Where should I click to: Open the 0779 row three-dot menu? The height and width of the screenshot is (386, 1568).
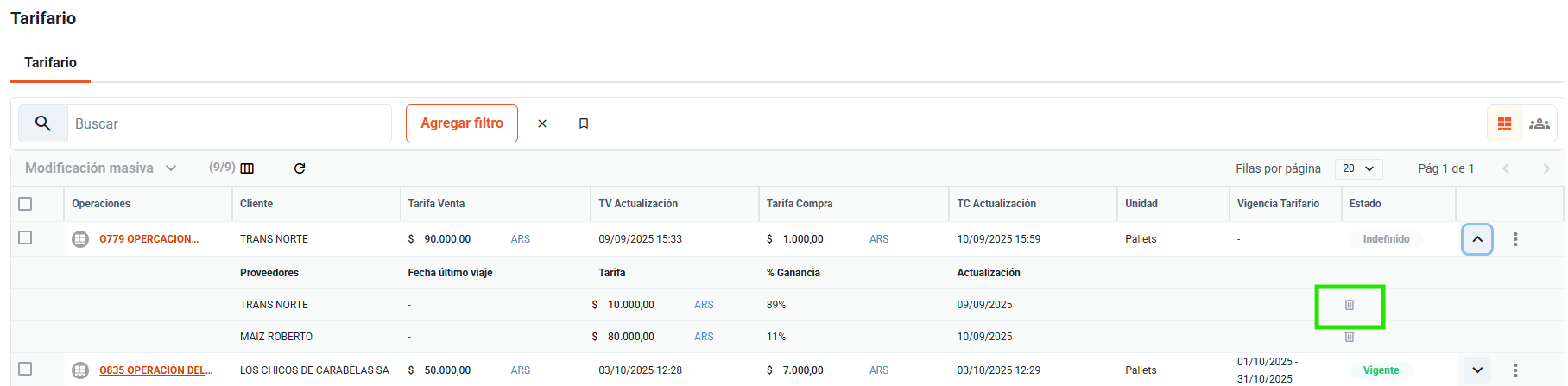(x=1515, y=239)
